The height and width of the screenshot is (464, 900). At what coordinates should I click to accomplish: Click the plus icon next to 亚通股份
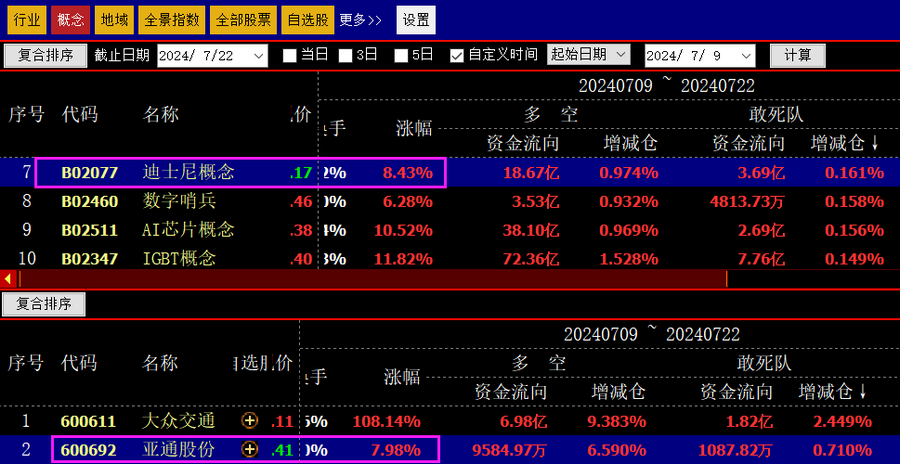(x=250, y=450)
